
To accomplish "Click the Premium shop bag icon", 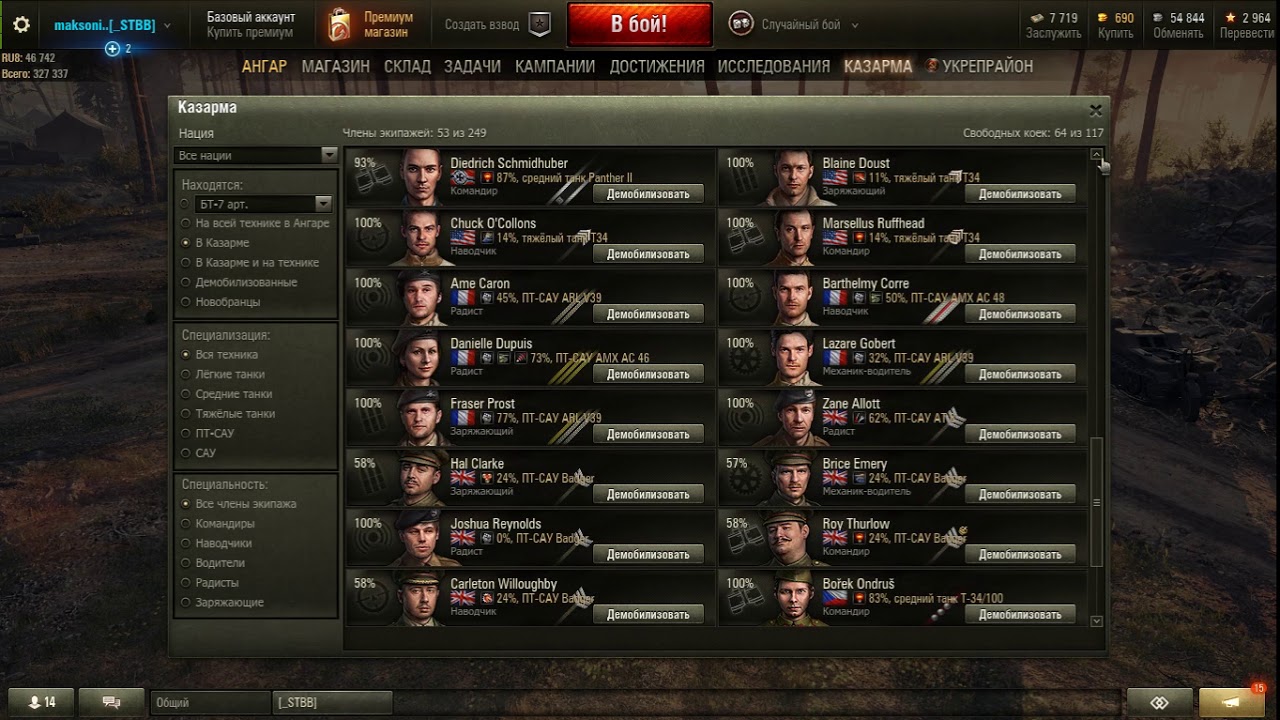I will (x=339, y=25).
